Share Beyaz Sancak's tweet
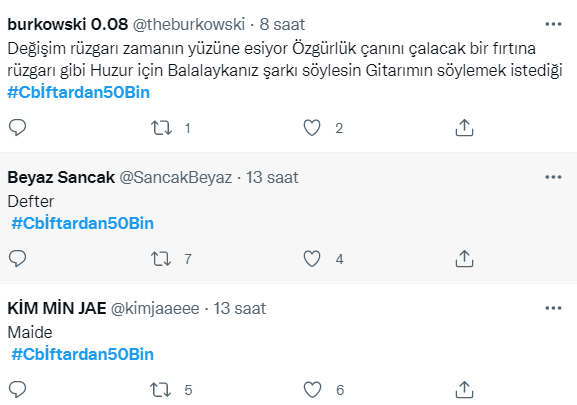Screen dimensions: 577x405 [464, 259]
